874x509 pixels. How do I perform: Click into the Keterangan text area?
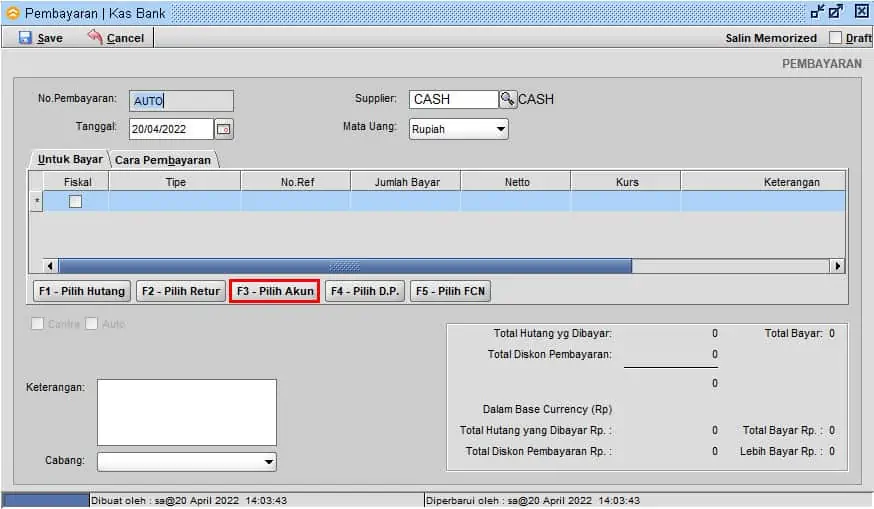tap(187, 412)
